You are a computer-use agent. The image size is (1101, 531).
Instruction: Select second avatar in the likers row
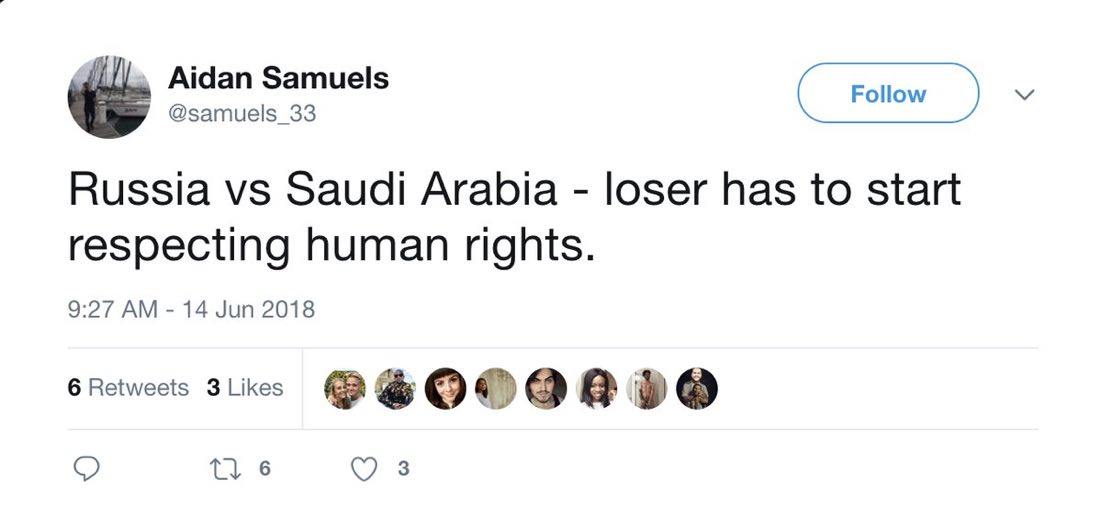[x=396, y=389]
